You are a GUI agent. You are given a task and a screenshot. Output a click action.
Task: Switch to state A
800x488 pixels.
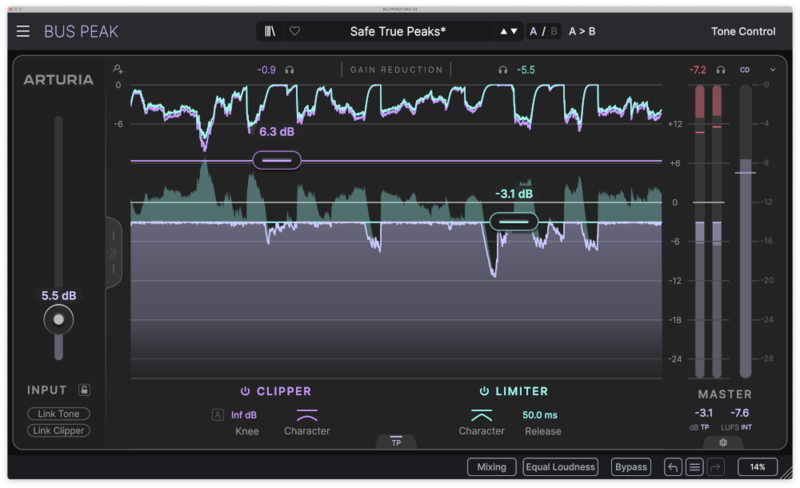[533, 32]
